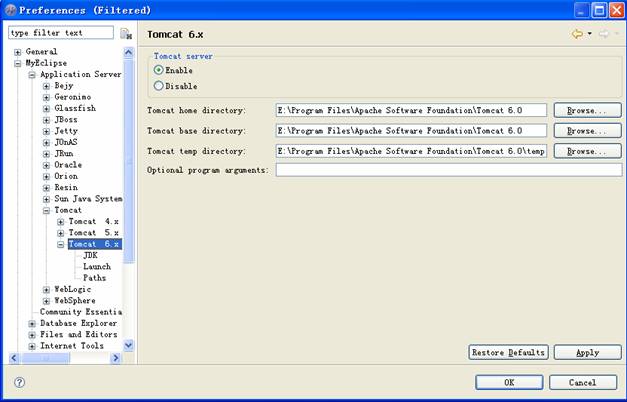Image resolution: width=627 pixels, height=402 pixels.
Task: Expand the Tomcat 4.x node
Action: point(61,222)
